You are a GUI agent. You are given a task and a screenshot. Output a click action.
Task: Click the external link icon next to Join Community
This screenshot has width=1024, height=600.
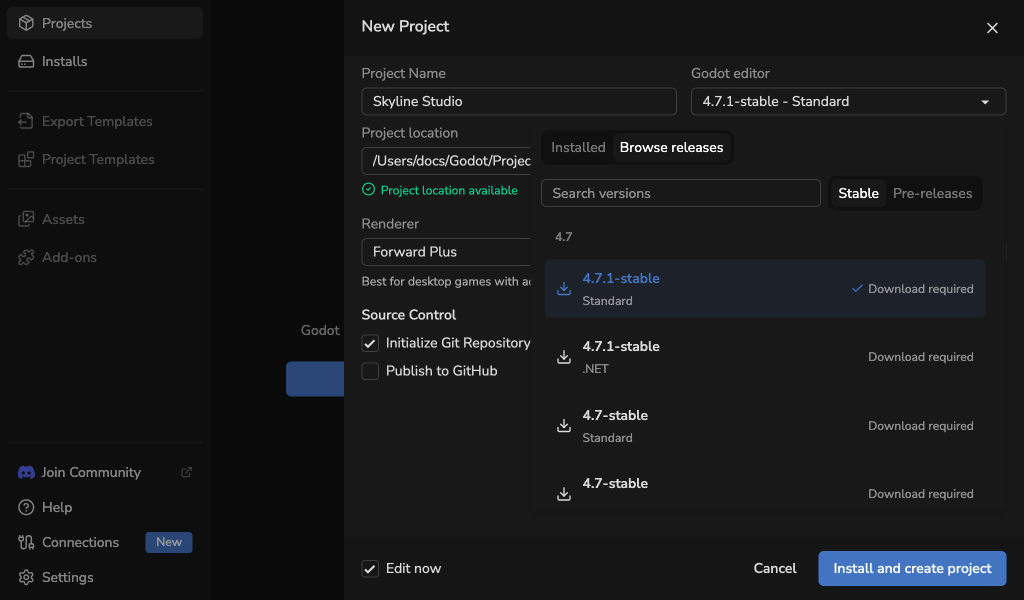[186, 472]
